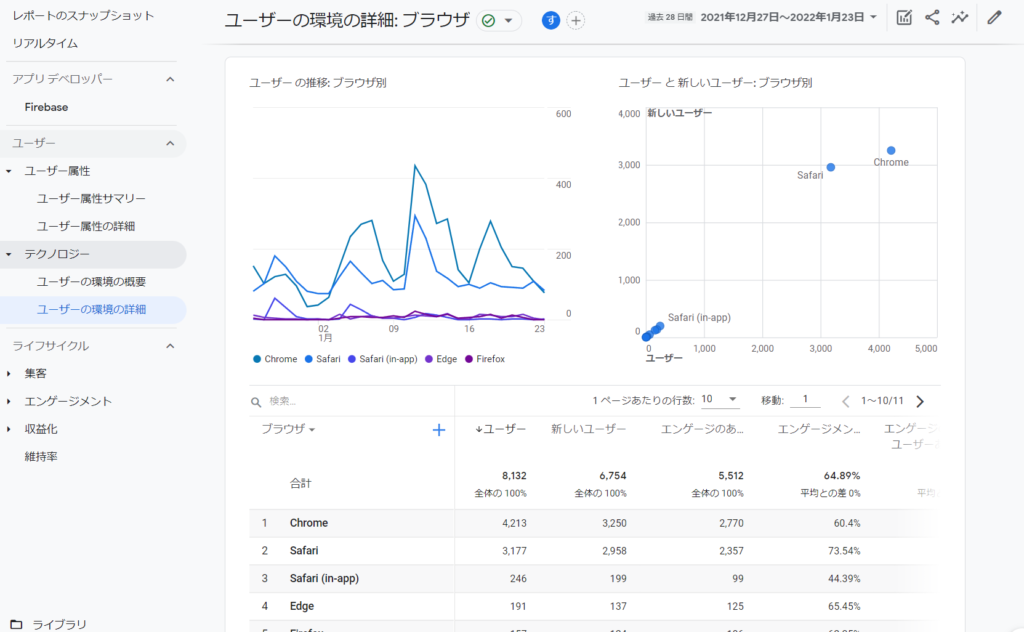Expand the 集客 group
The width and height of the screenshot is (1024, 632).
pyautogui.click(x=9, y=373)
